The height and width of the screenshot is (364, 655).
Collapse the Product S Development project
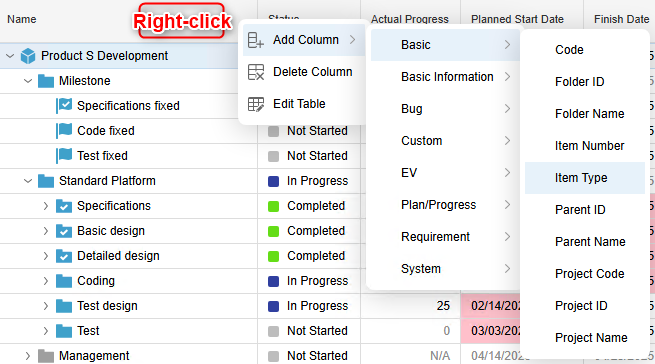10,56
